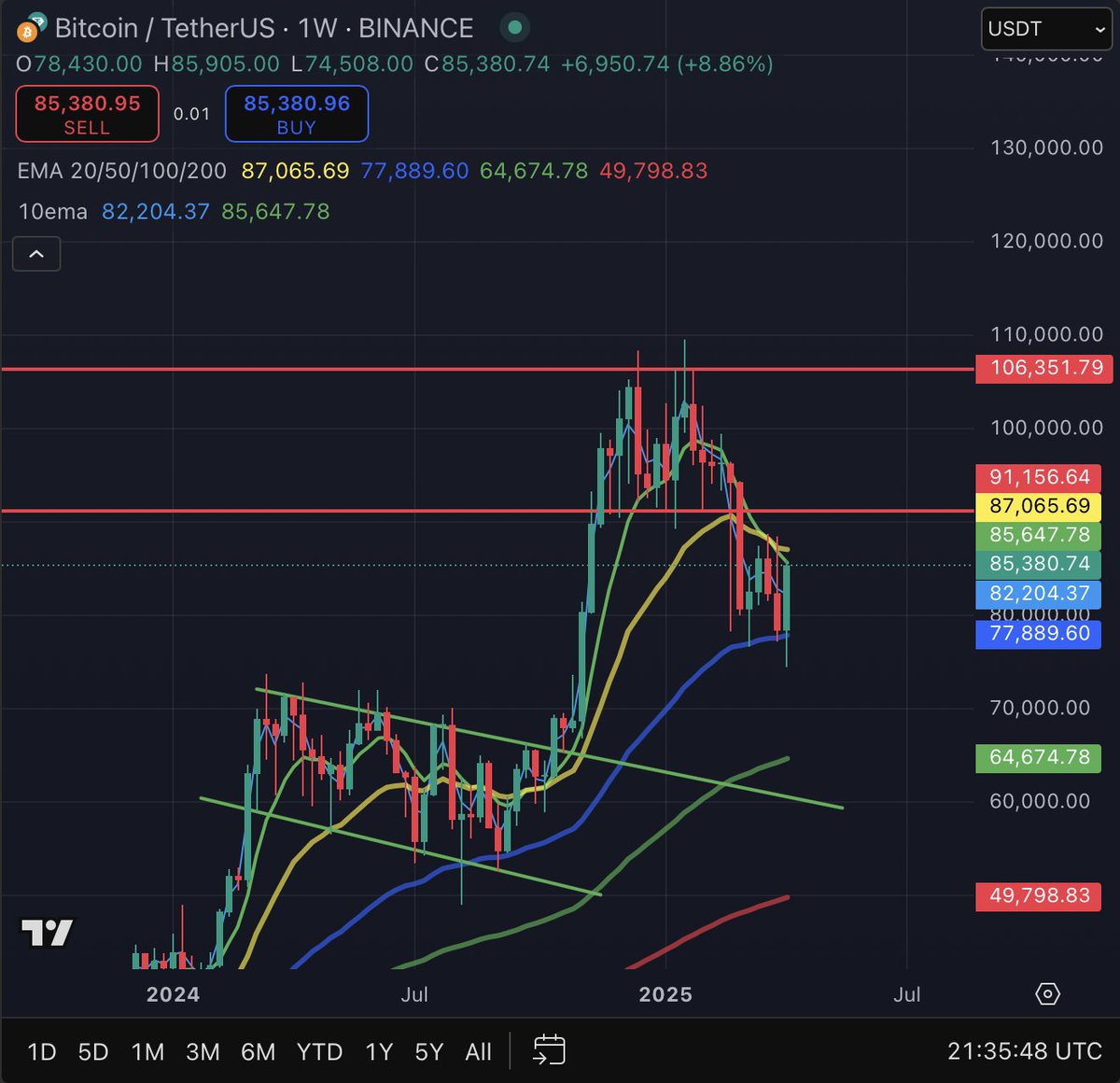Click the green market status dot
1120x1083 pixels.
(x=513, y=28)
